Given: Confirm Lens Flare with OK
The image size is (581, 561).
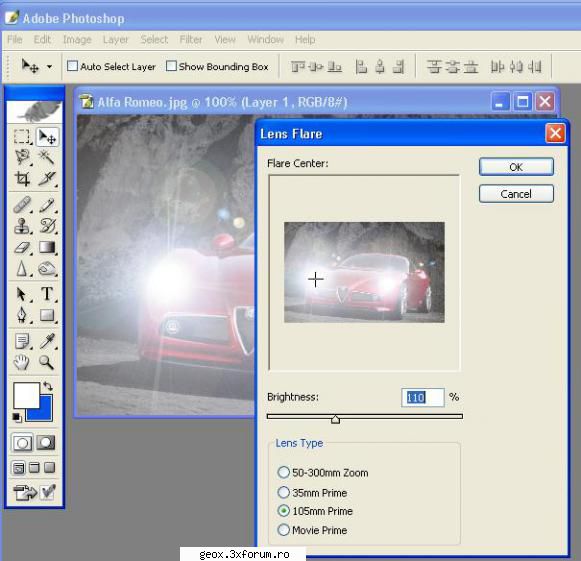Looking at the screenshot, I should [x=516, y=167].
